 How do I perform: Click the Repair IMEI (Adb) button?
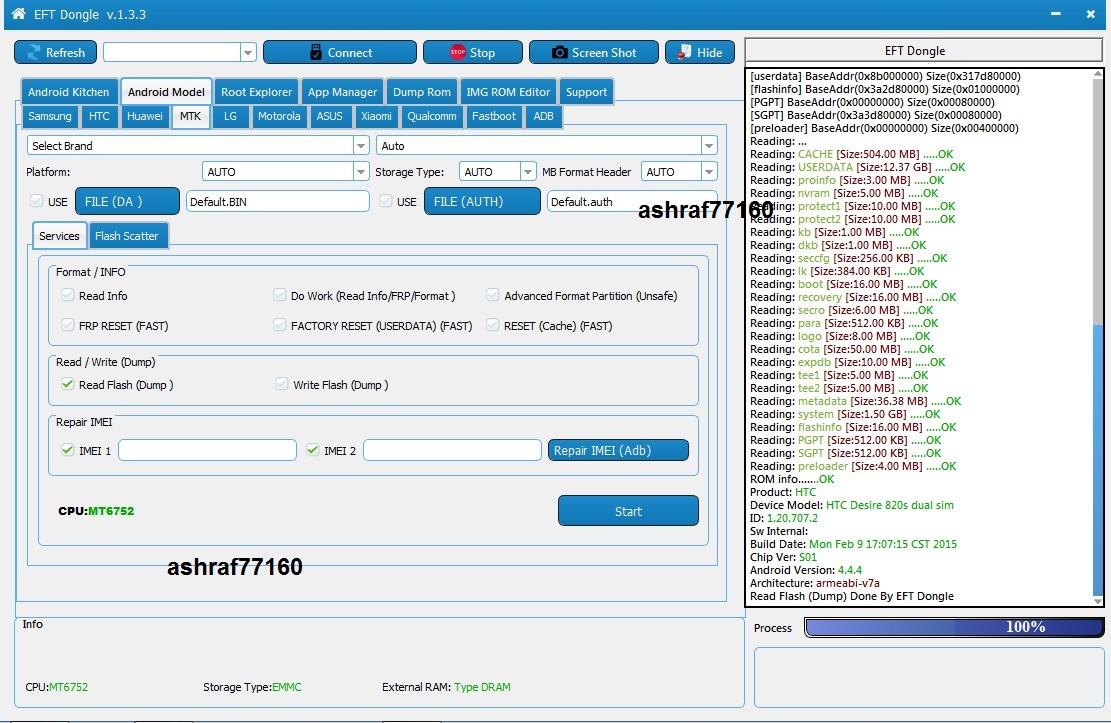(618, 450)
